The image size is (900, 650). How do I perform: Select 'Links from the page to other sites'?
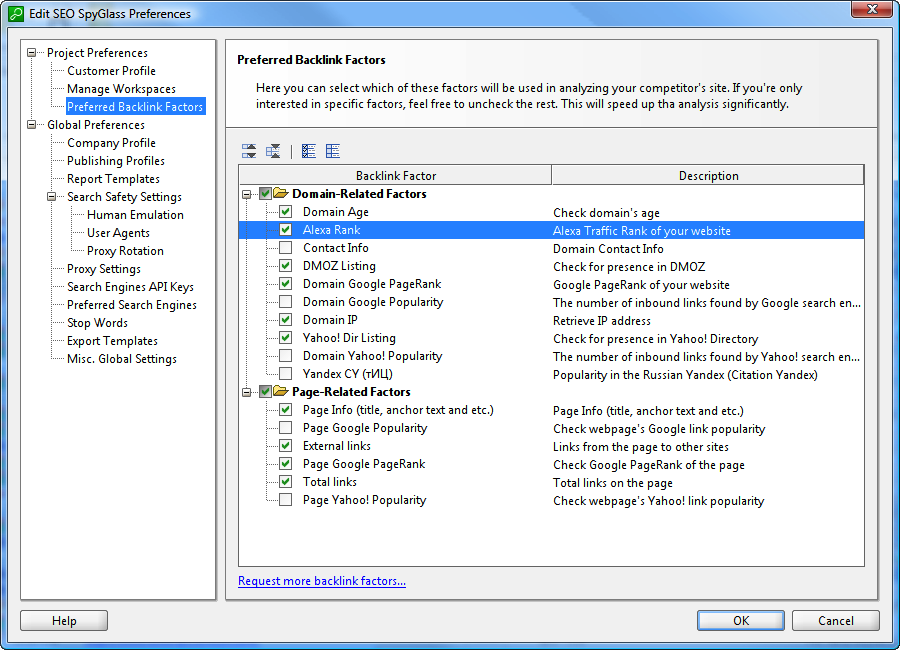(641, 447)
